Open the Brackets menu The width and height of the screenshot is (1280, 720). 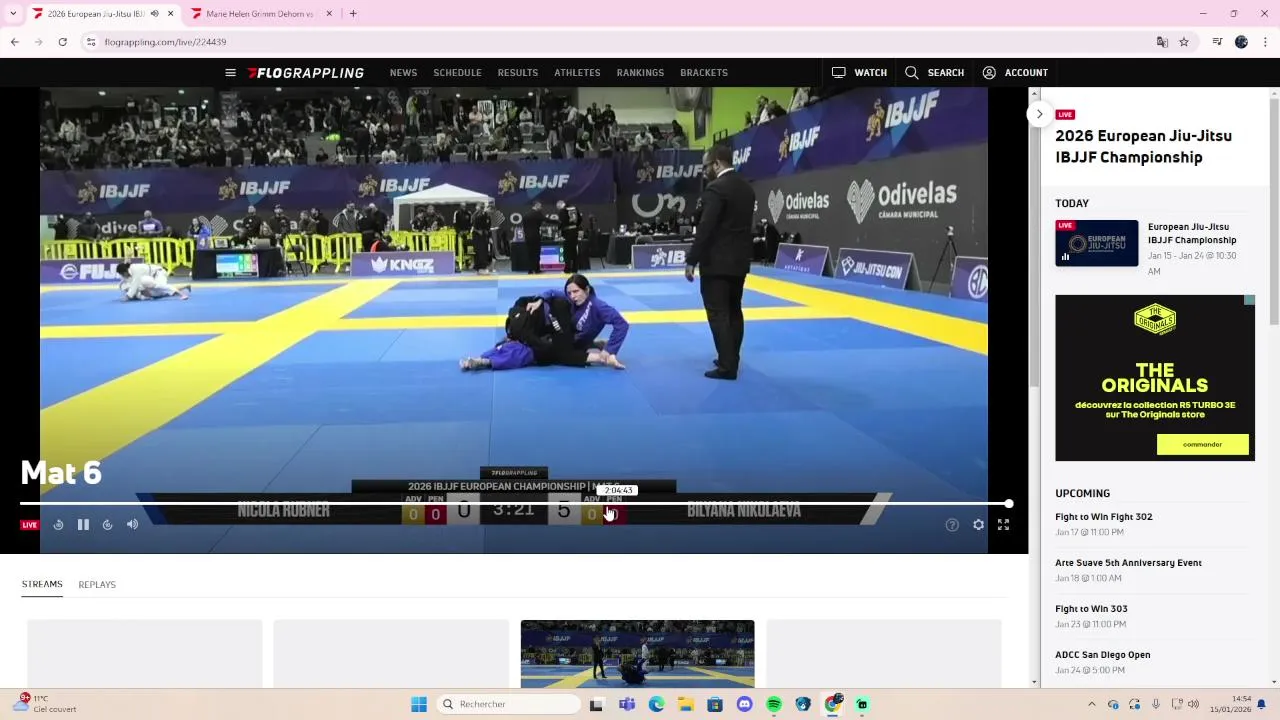[x=704, y=73]
